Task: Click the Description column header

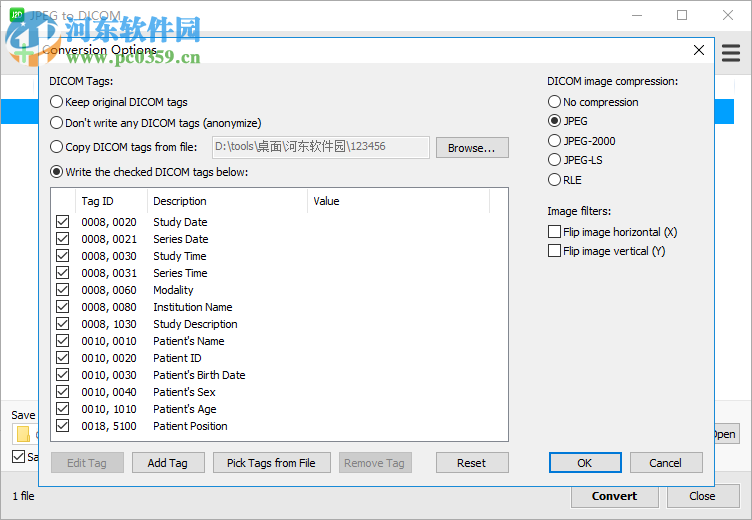Action: (x=227, y=201)
